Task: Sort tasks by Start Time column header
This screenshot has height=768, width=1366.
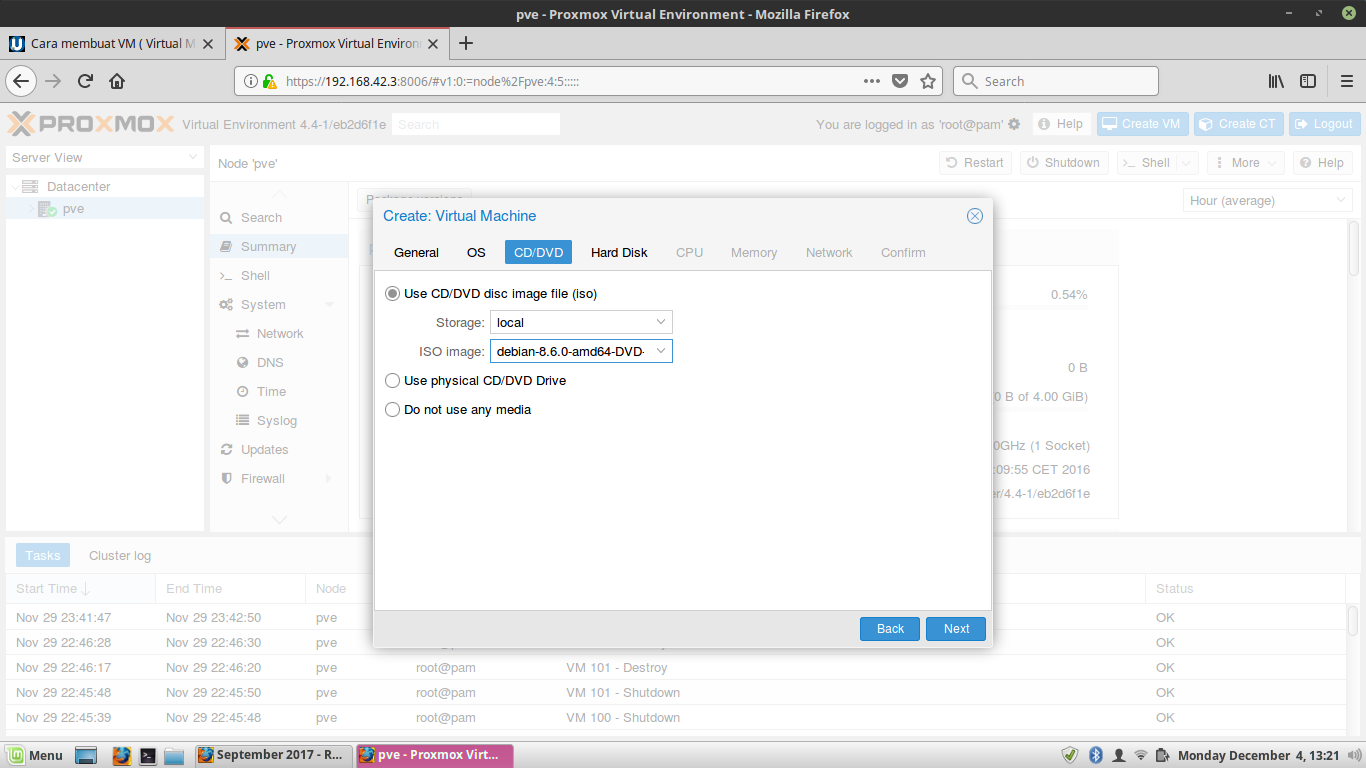Action: (80, 588)
